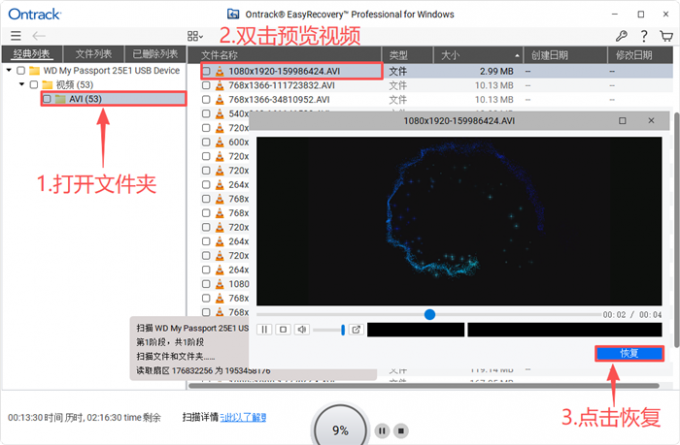680x445 pixels.
Task: Check the AVI (53) folder checkbox
Action: click(47, 99)
